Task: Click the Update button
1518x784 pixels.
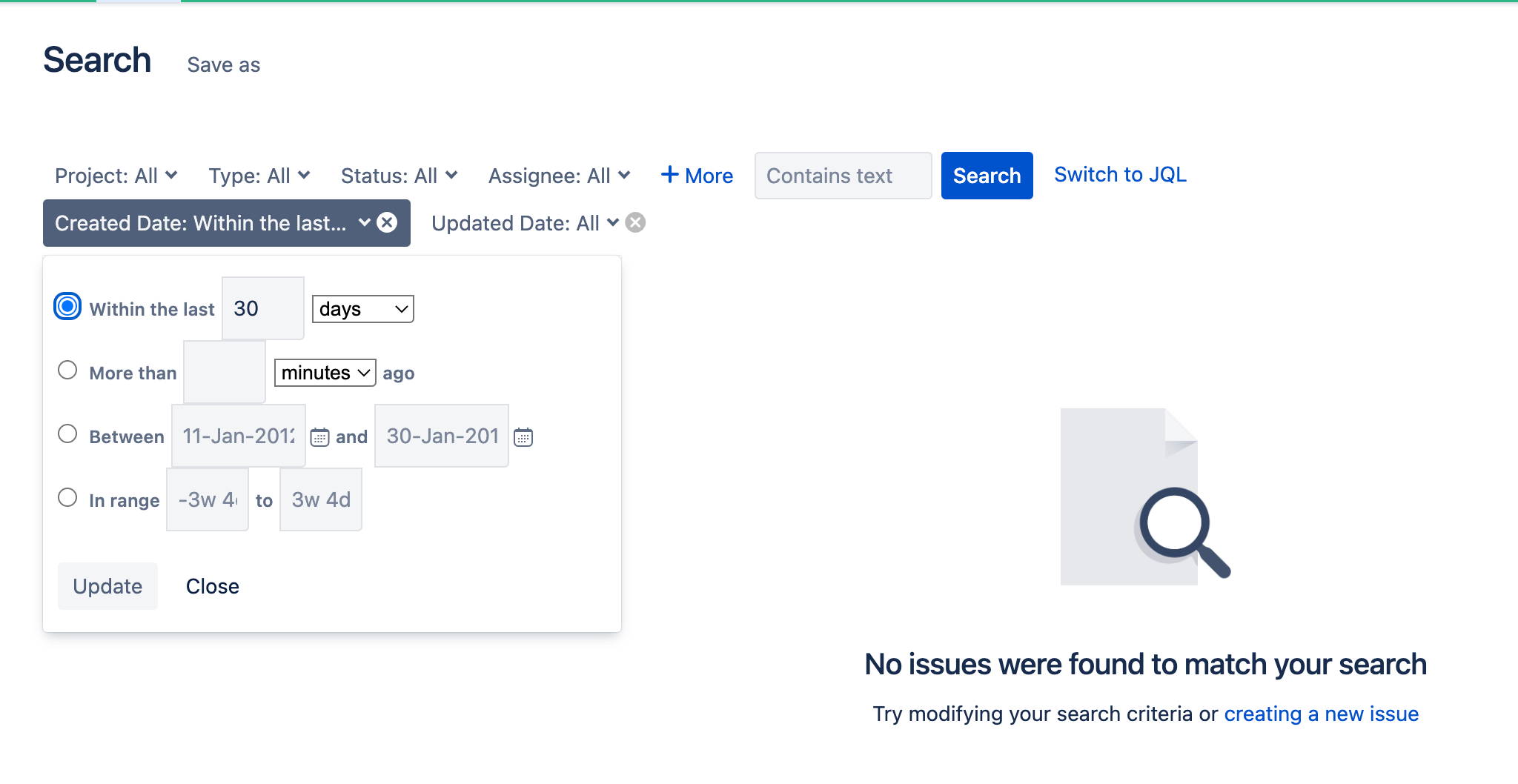Action: coord(107,585)
